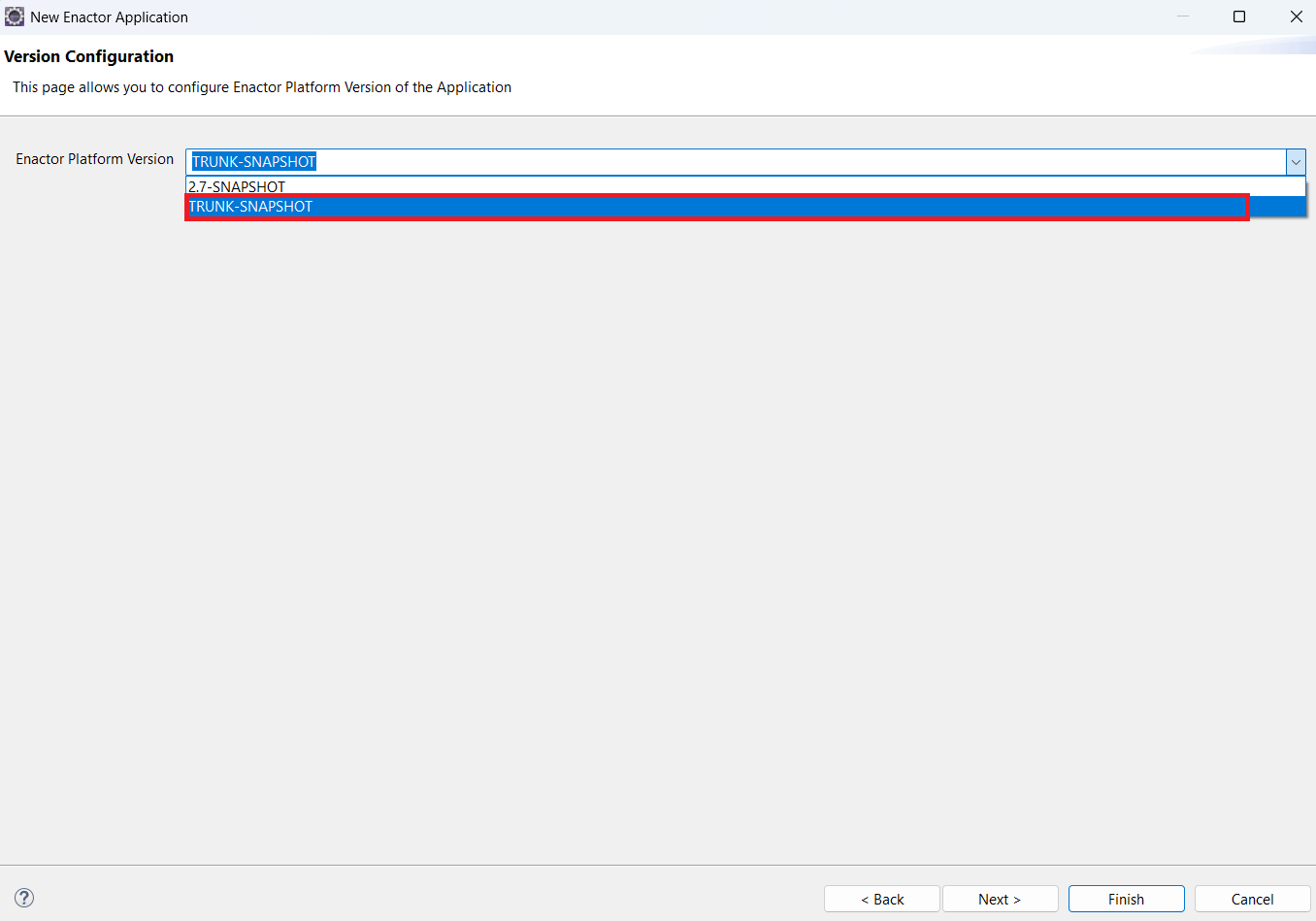Select 2.7-SNAPSHOT from the version list

pos(745,186)
